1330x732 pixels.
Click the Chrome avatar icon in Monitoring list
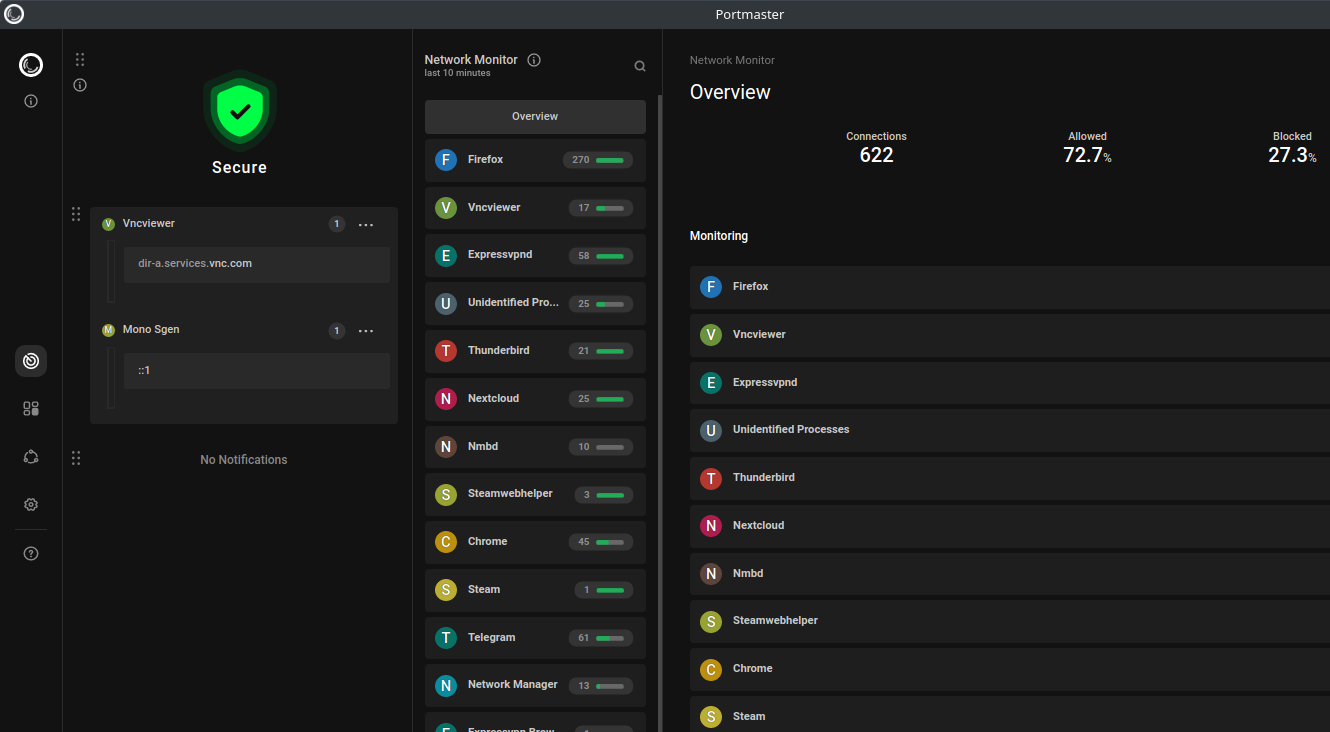pyautogui.click(x=711, y=669)
